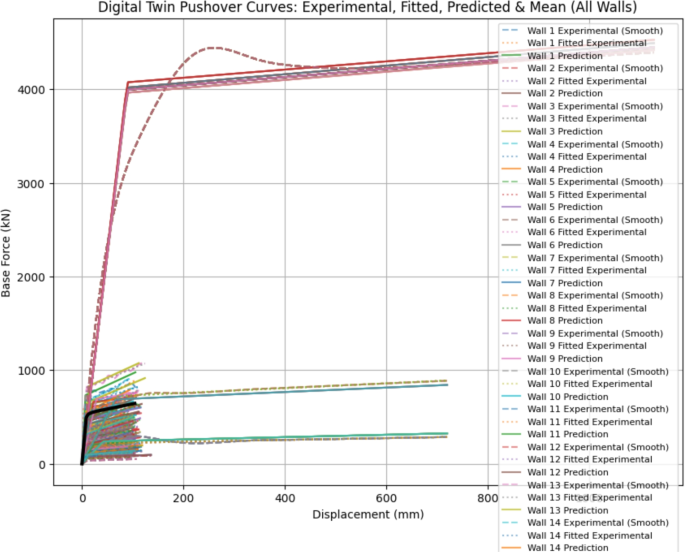Click the '400' tick on the x-axis
The image size is (685, 552).
point(285,498)
